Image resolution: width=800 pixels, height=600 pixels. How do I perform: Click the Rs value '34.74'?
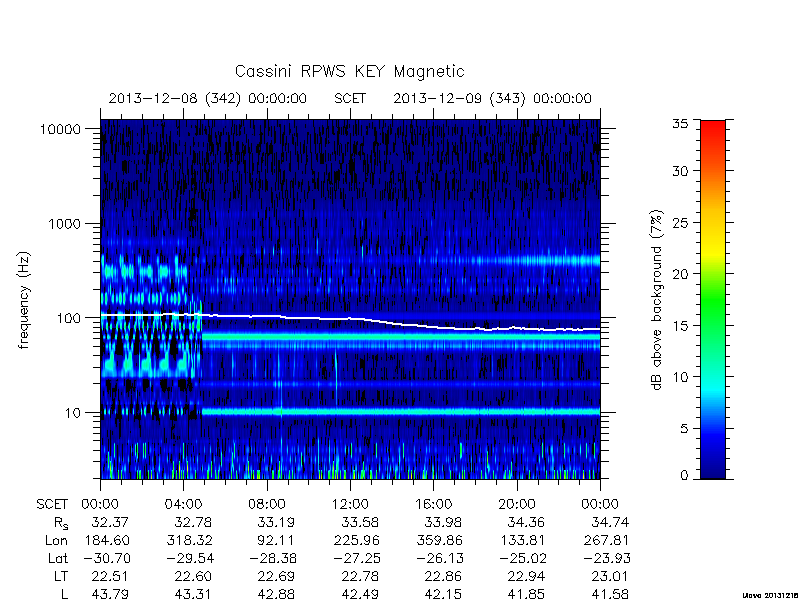click(x=610, y=522)
